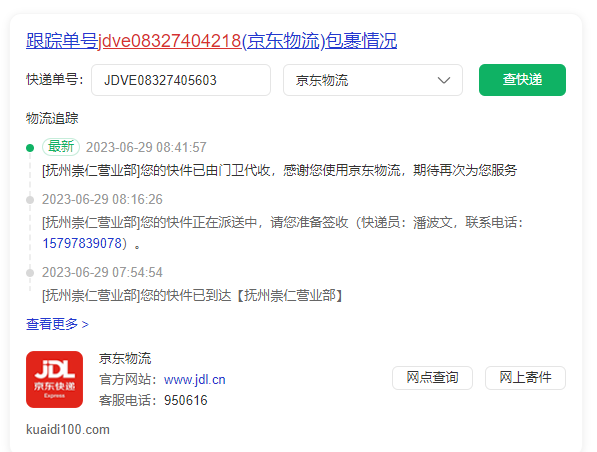Image resolution: width=597 pixels, height=452 pixels.
Task: Click the 网点查询 button
Action: pyautogui.click(x=432, y=378)
